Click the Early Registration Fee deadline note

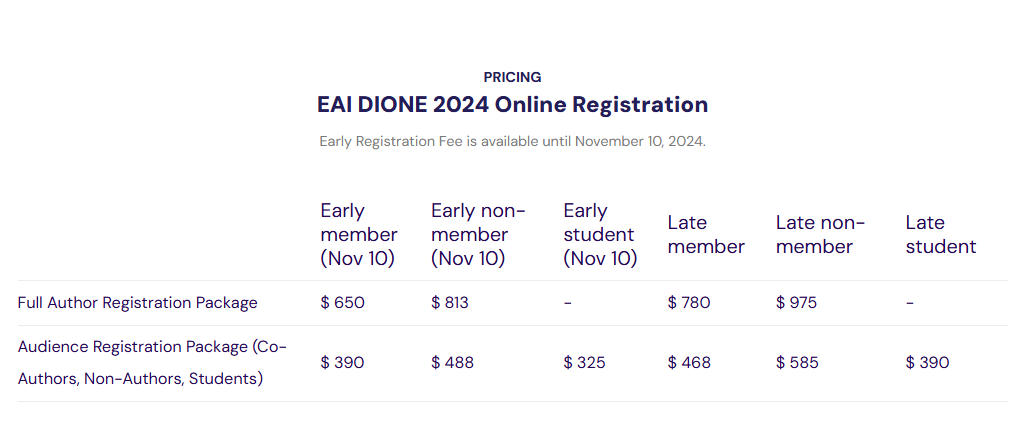pyautogui.click(x=512, y=141)
